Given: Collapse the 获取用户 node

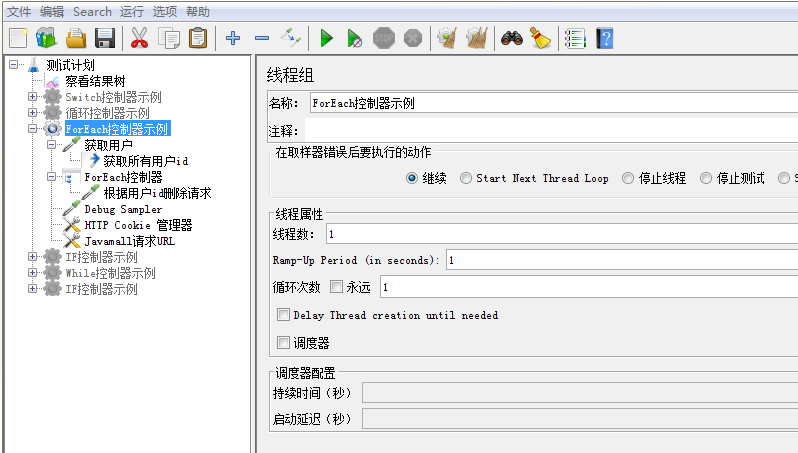Looking at the screenshot, I should (51, 145).
